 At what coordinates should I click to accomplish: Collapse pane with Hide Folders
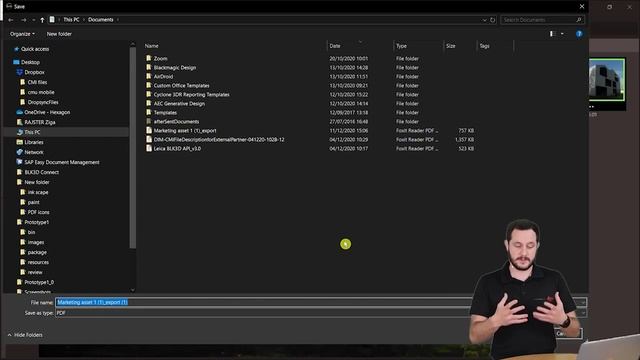tap(25, 335)
